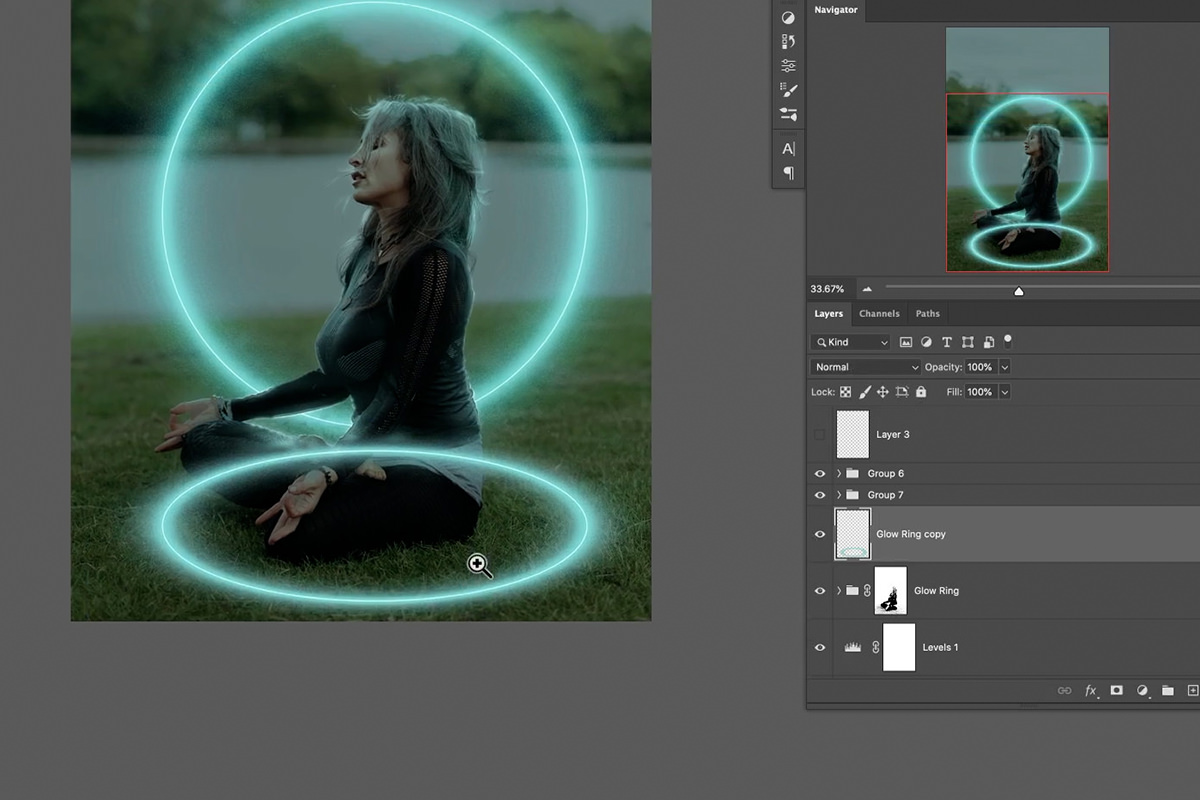
Task: Switch to the Paths tab
Action: pos(928,314)
